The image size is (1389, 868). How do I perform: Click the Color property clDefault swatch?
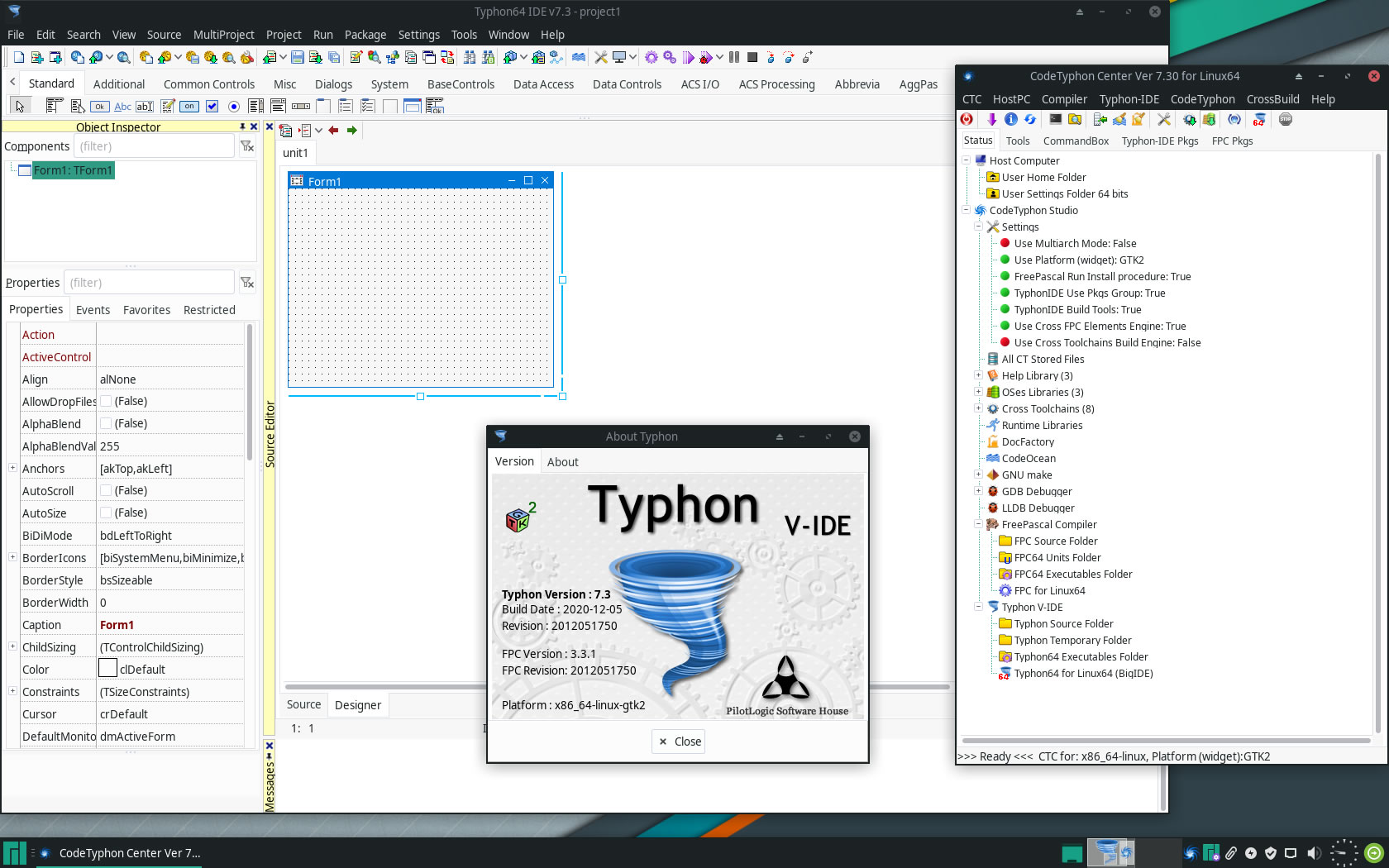pos(107,669)
